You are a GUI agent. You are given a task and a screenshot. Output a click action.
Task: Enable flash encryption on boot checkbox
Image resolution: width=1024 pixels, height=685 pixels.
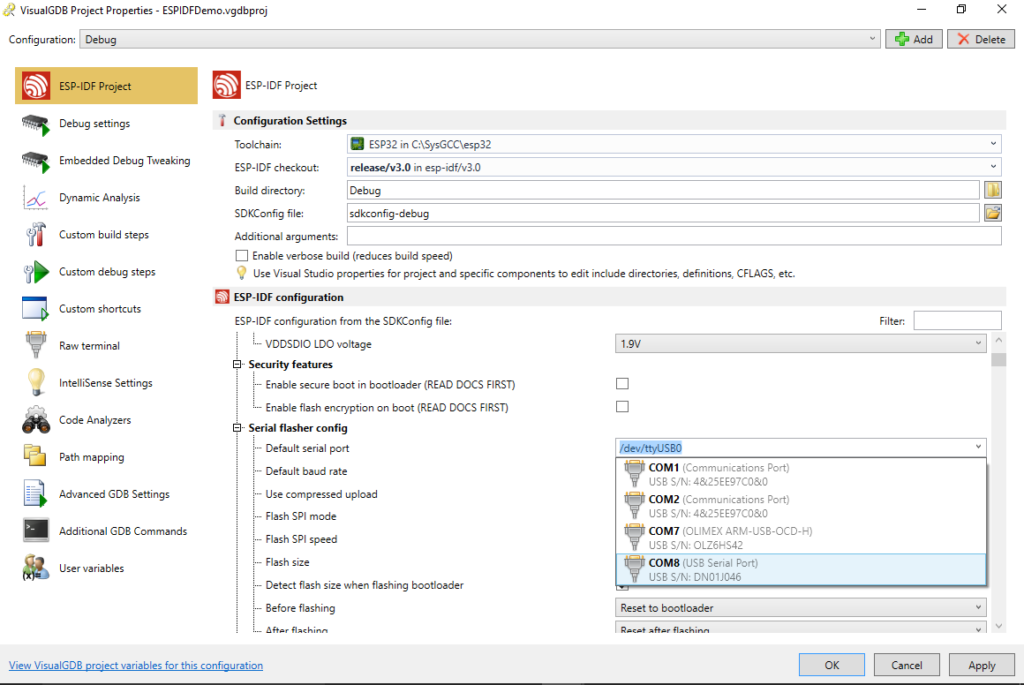point(622,407)
